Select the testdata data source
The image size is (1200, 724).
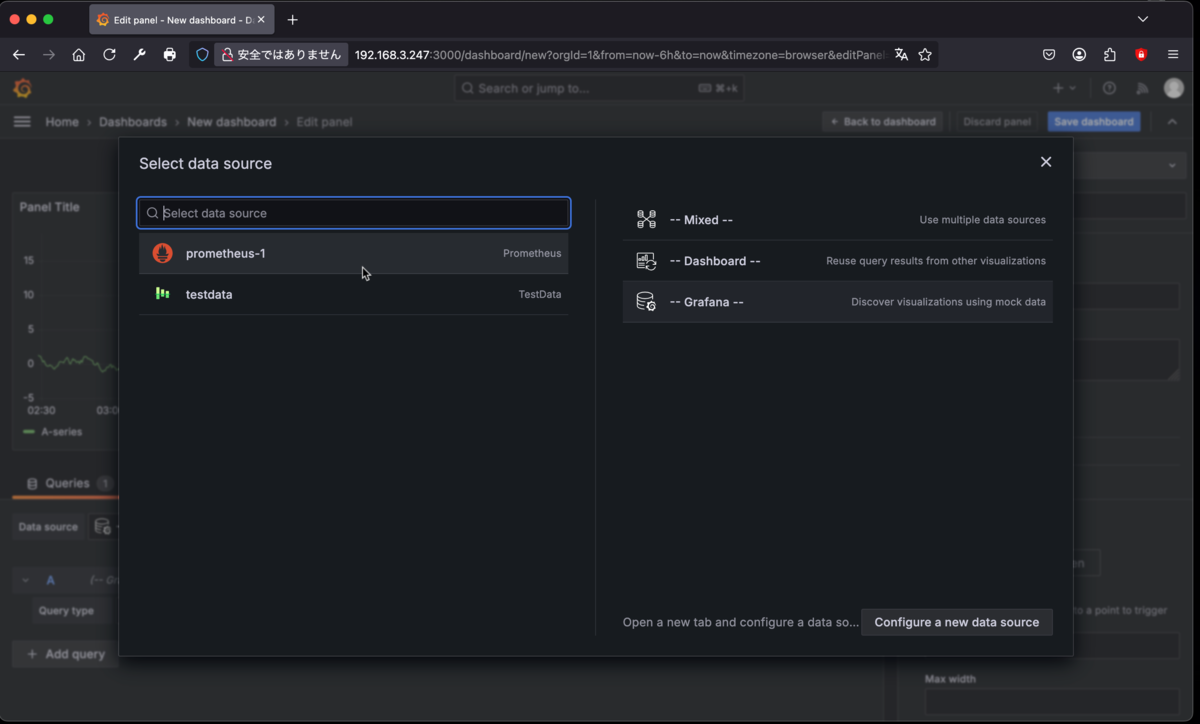pos(353,294)
